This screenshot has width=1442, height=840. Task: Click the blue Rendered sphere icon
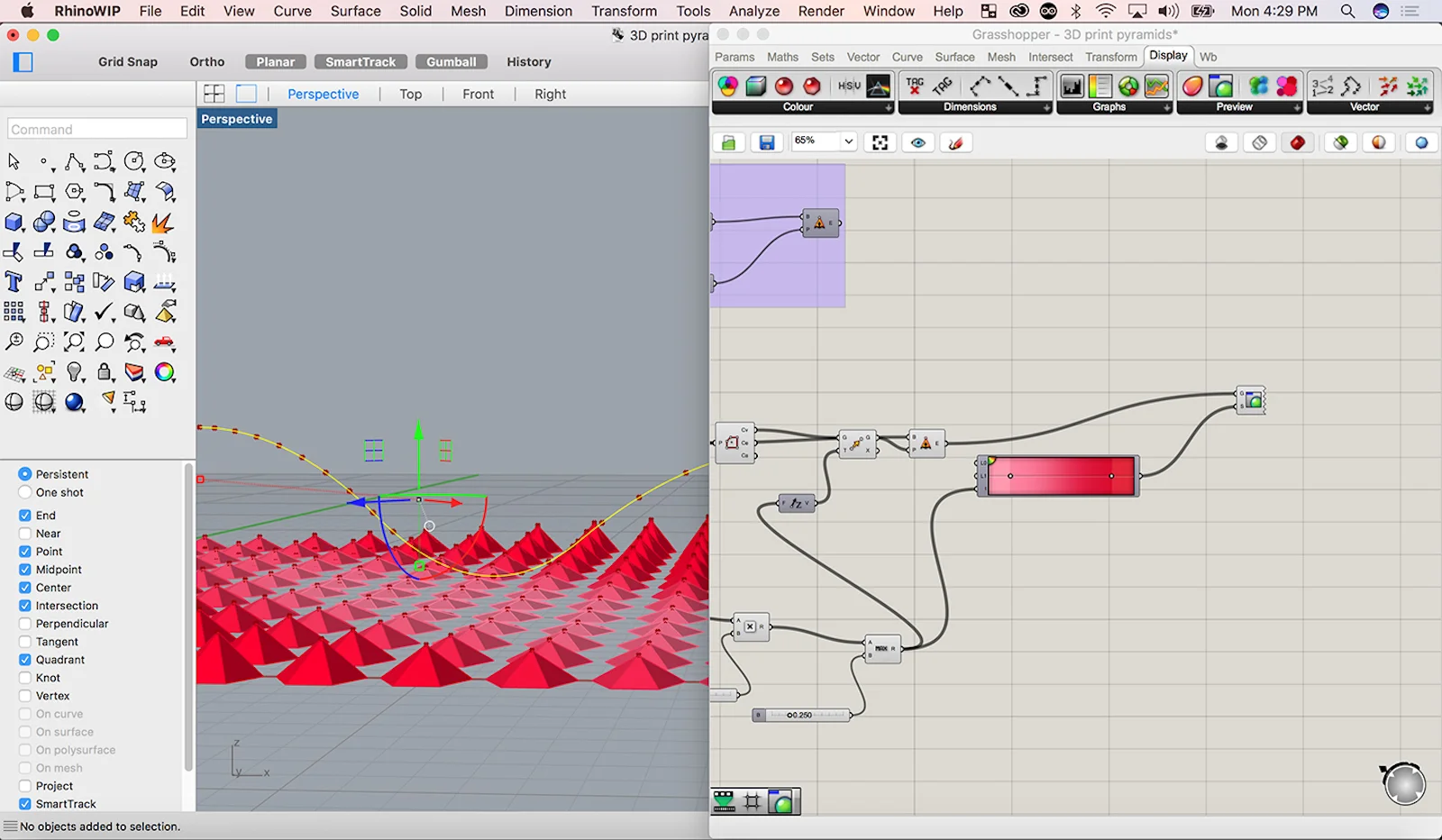pos(75,402)
